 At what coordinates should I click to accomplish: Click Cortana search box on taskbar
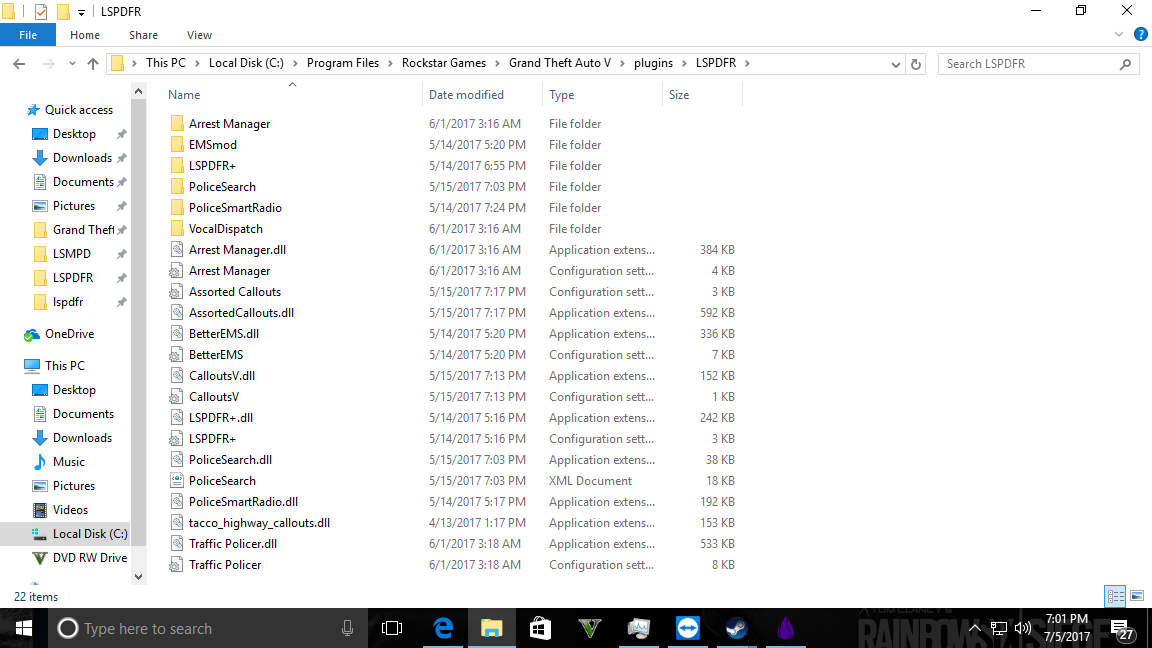pos(207,628)
